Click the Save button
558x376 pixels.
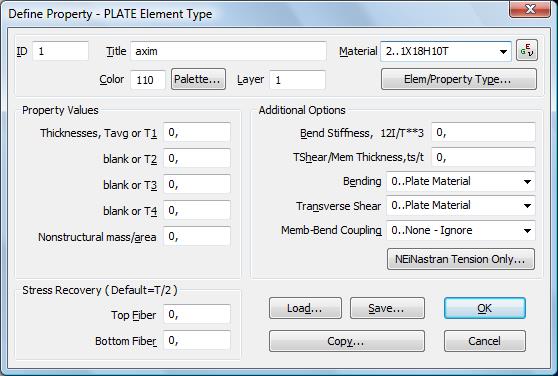(387, 308)
